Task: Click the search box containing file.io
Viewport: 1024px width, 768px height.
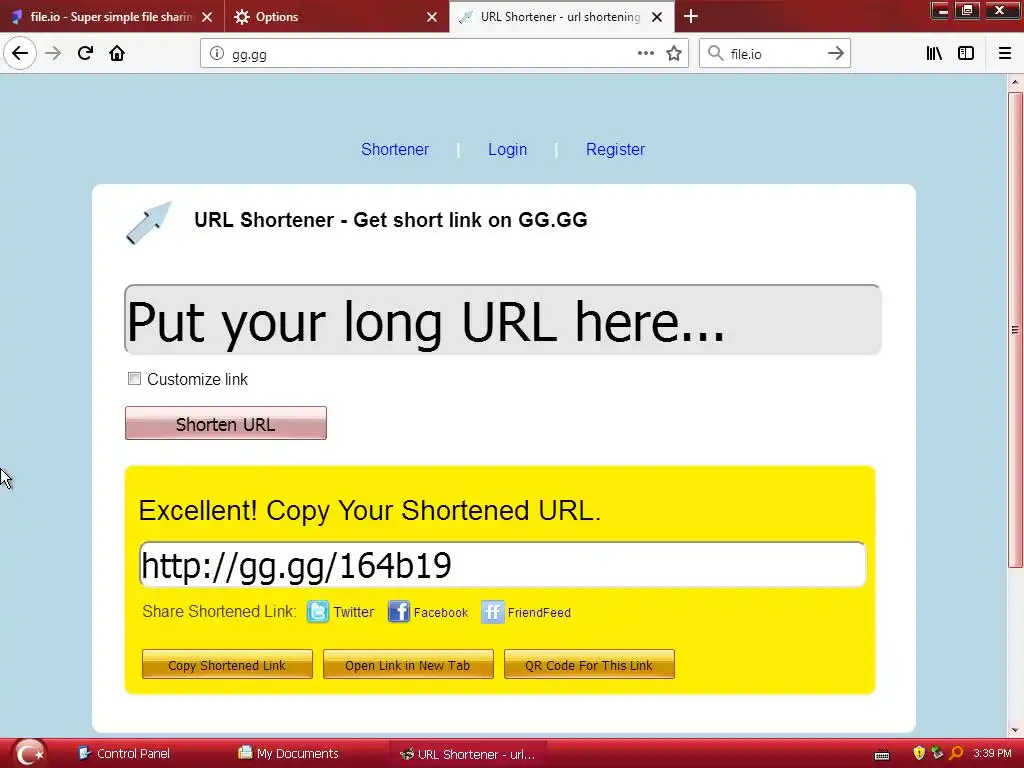Action: pyautogui.click(x=775, y=54)
